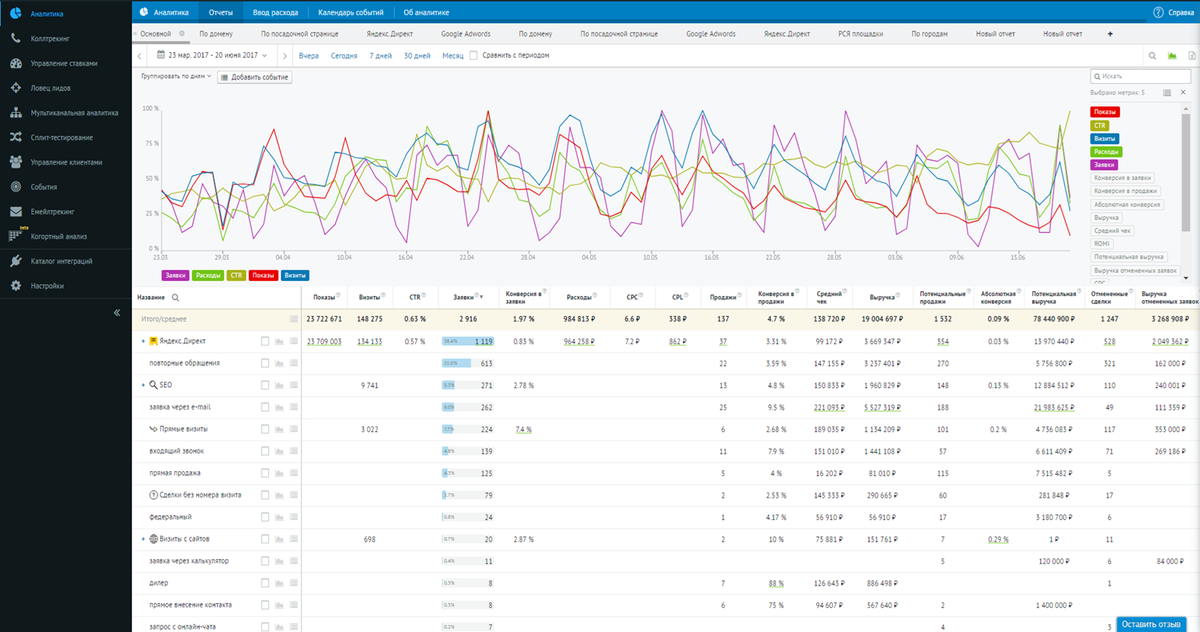Open Управление клиентами

click(x=66, y=162)
